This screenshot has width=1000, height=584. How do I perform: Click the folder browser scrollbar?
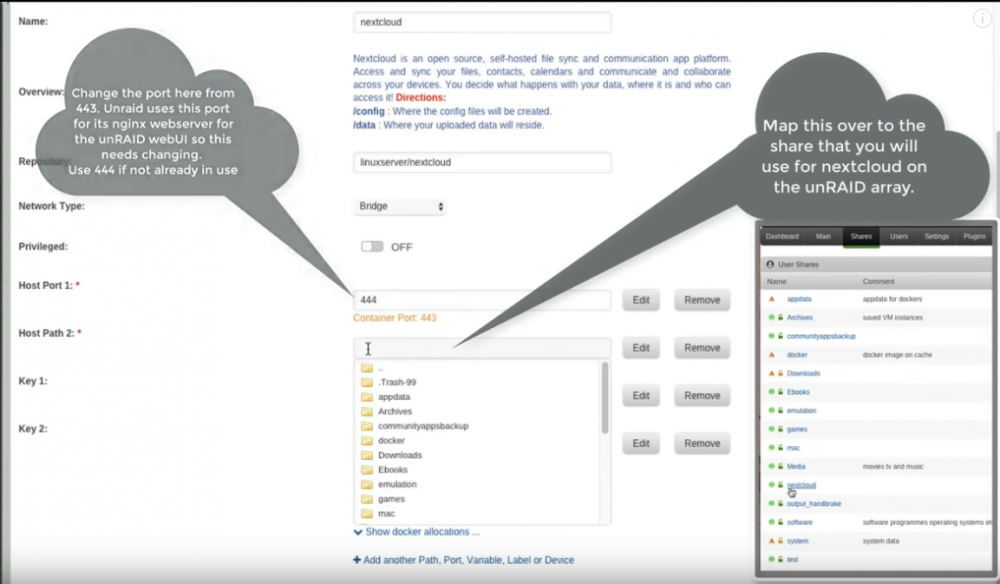(x=605, y=398)
